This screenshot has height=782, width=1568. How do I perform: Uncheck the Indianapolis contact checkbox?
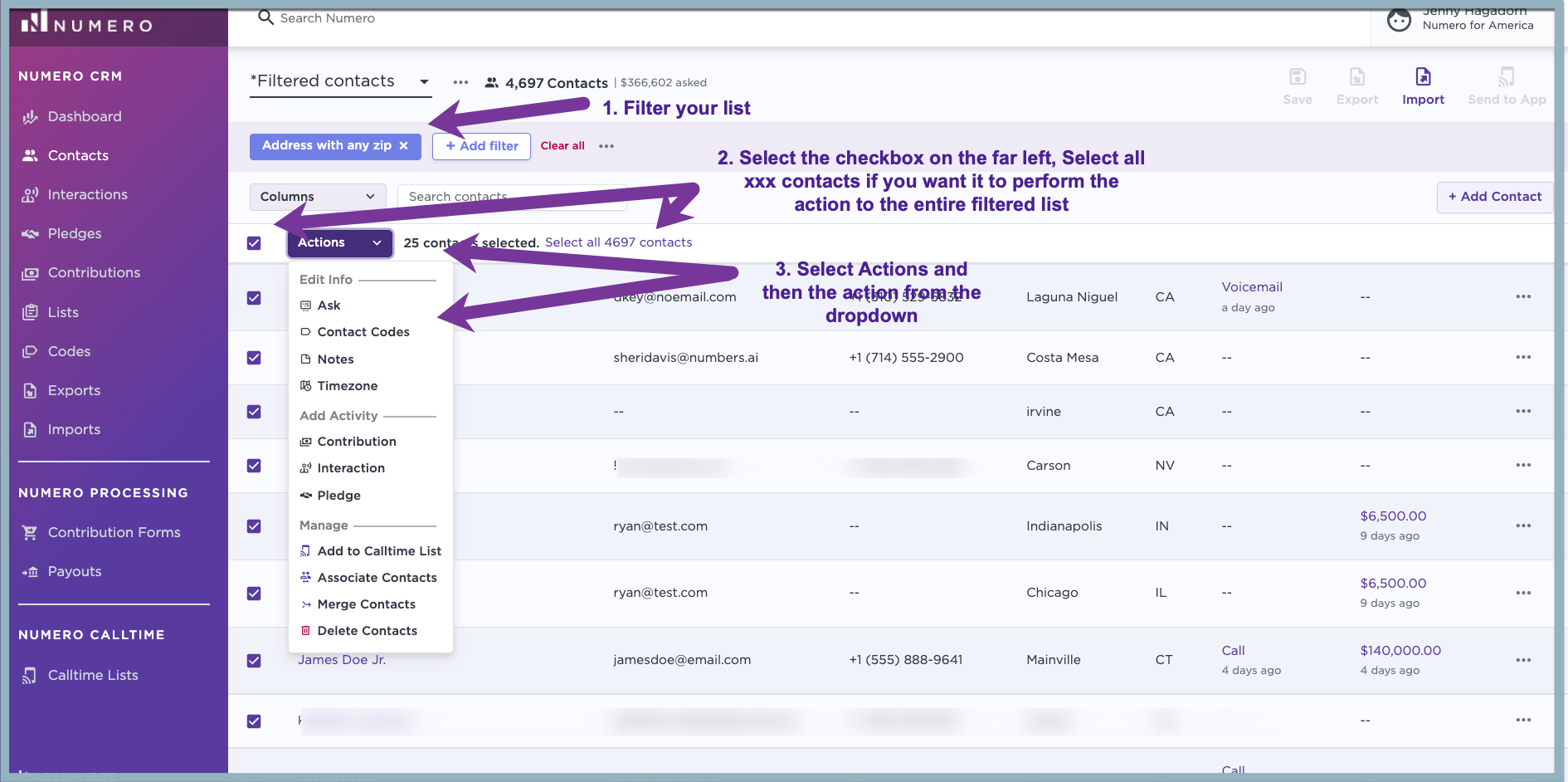(254, 526)
